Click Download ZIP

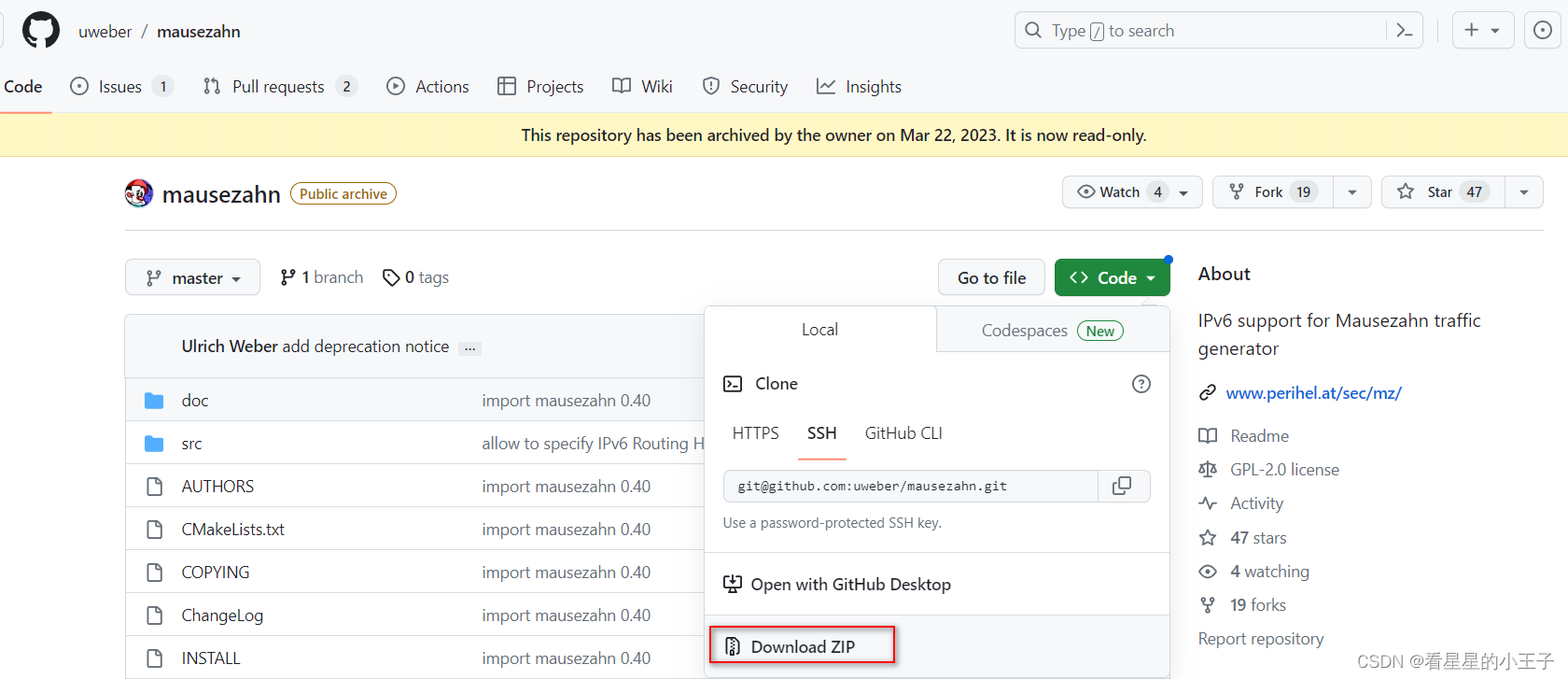click(x=803, y=646)
